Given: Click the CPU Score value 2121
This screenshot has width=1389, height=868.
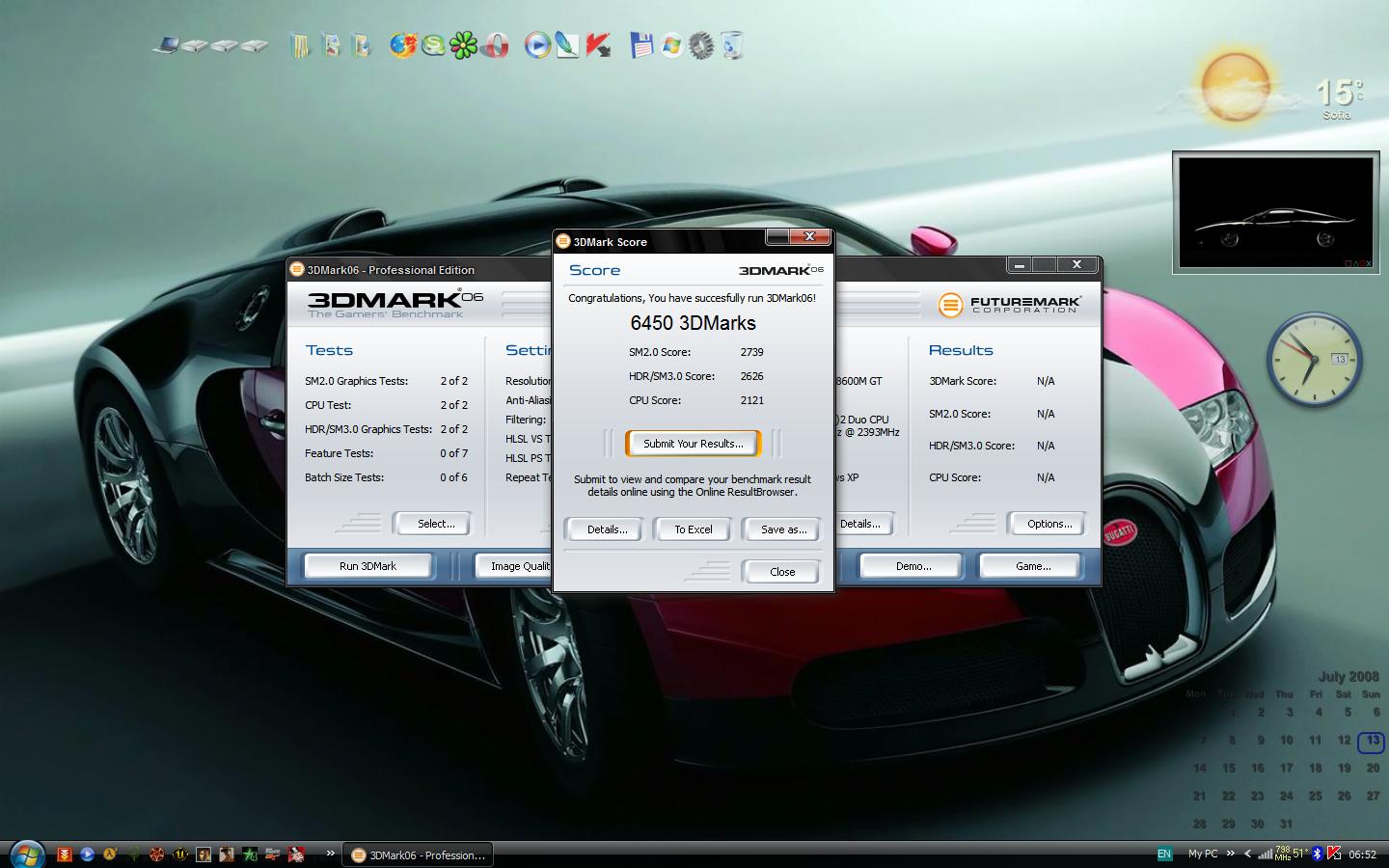Looking at the screenshot, I should coord(752,400).
